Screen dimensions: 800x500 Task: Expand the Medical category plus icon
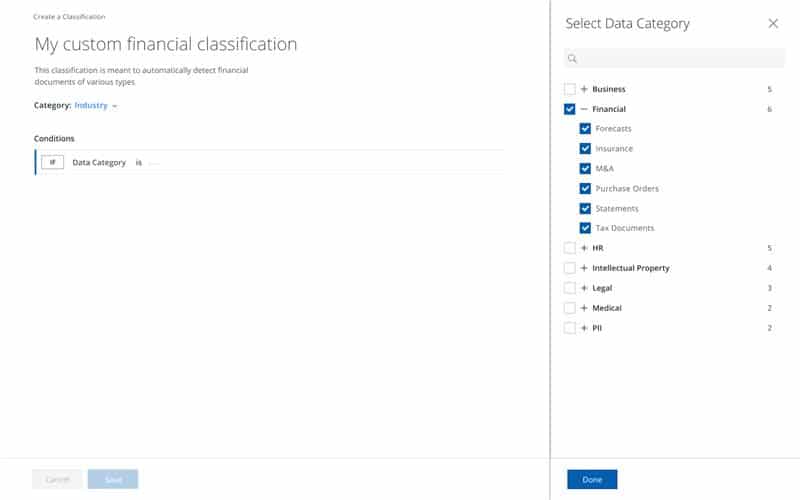click(x=584, y=308)
